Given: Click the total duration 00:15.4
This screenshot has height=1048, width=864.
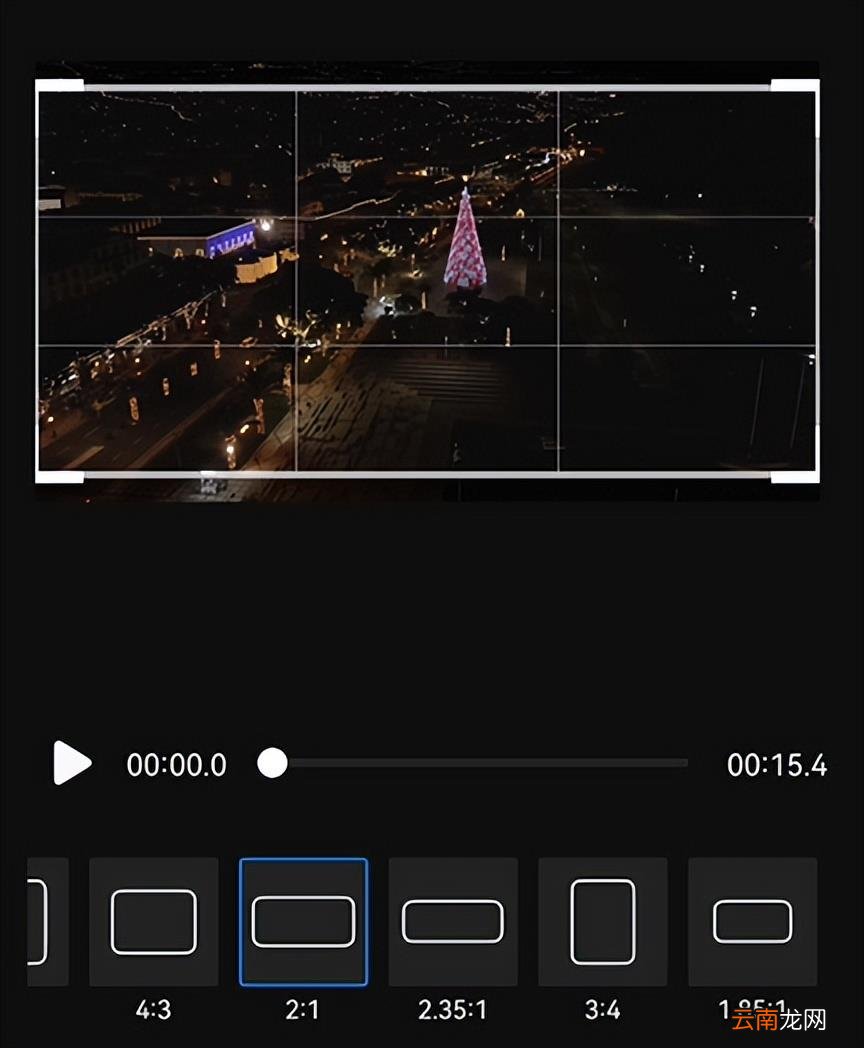Looking at the screenshot, I should pyautogui.click(x=777, y=765).
